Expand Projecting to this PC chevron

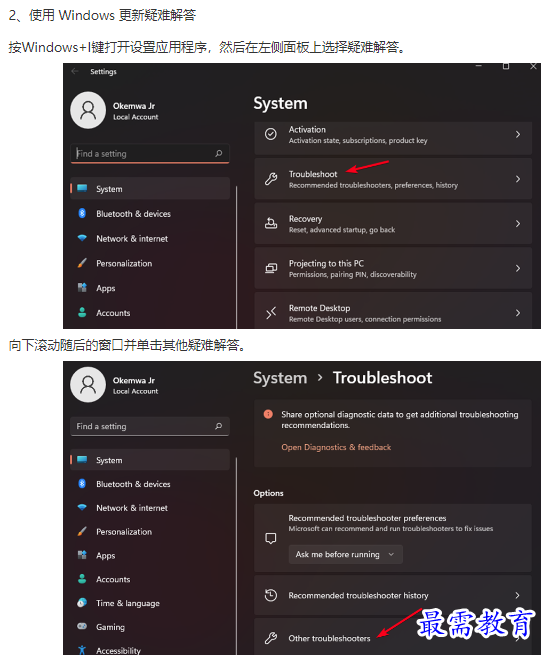point(518,268)
